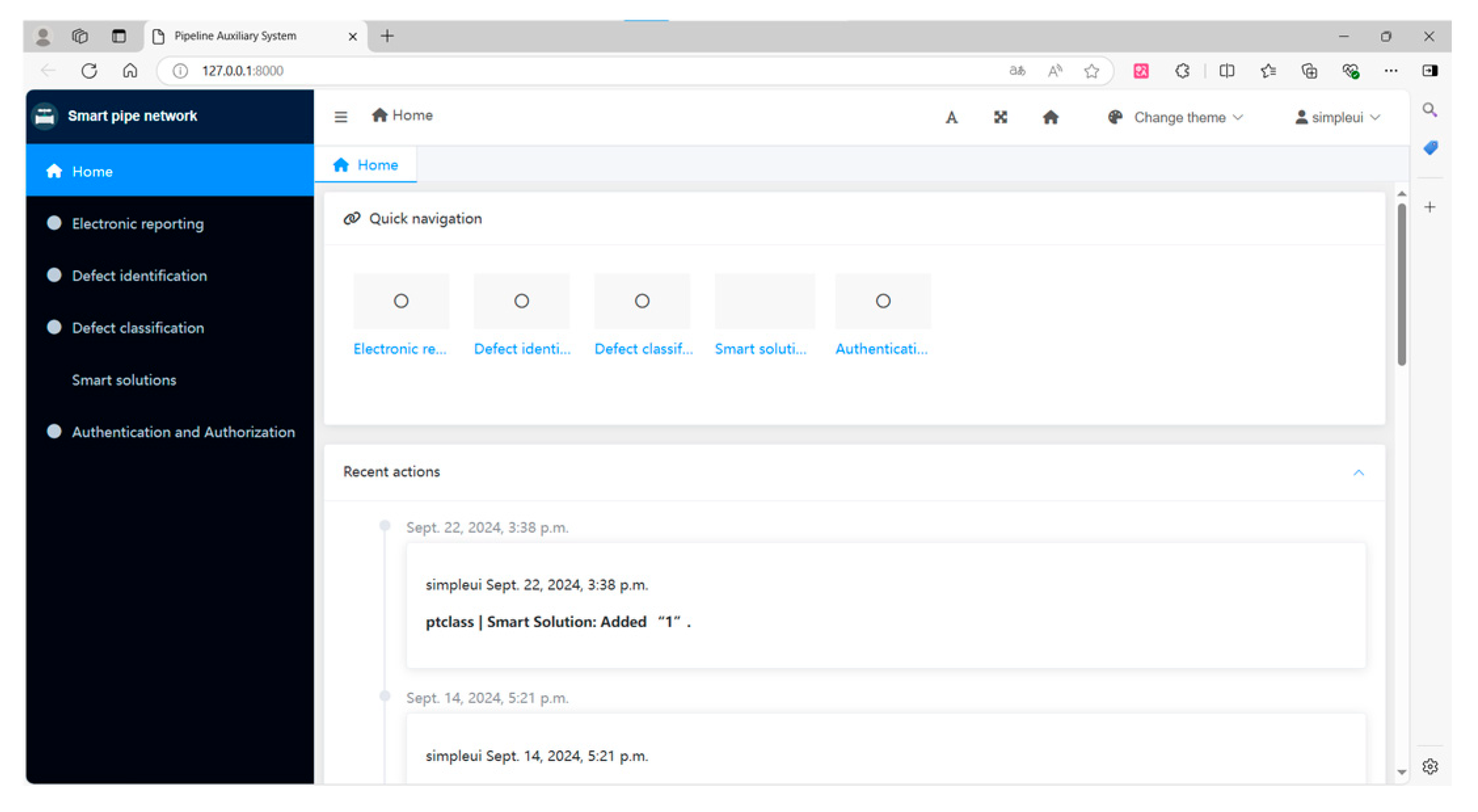Screen dimensions: 1478x812
Task: Click the font size A icon
Action: click(951, 117)
